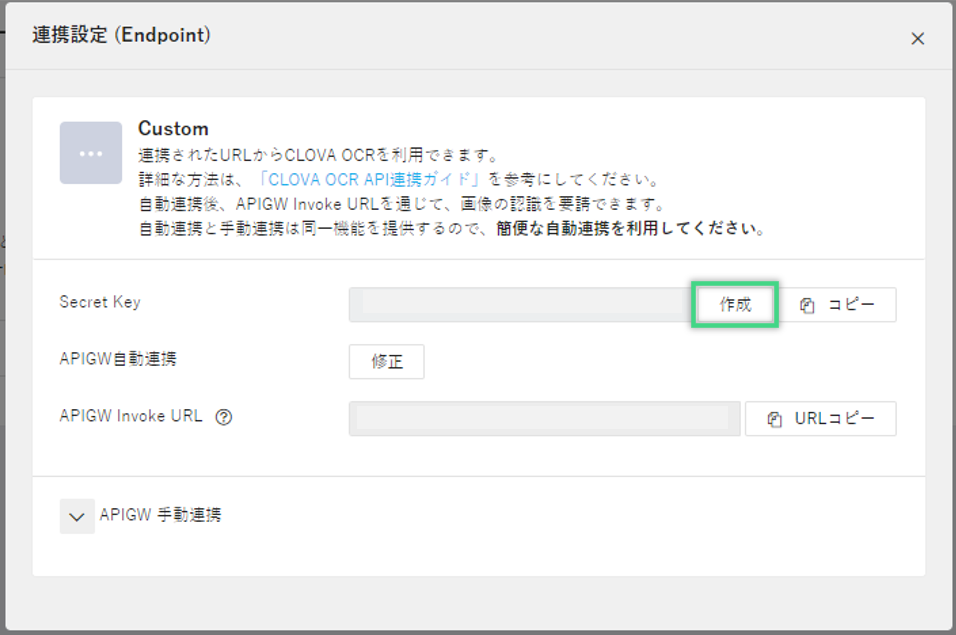
Task: Click the APIGW自動連携 label
Action: click(118, 359)
